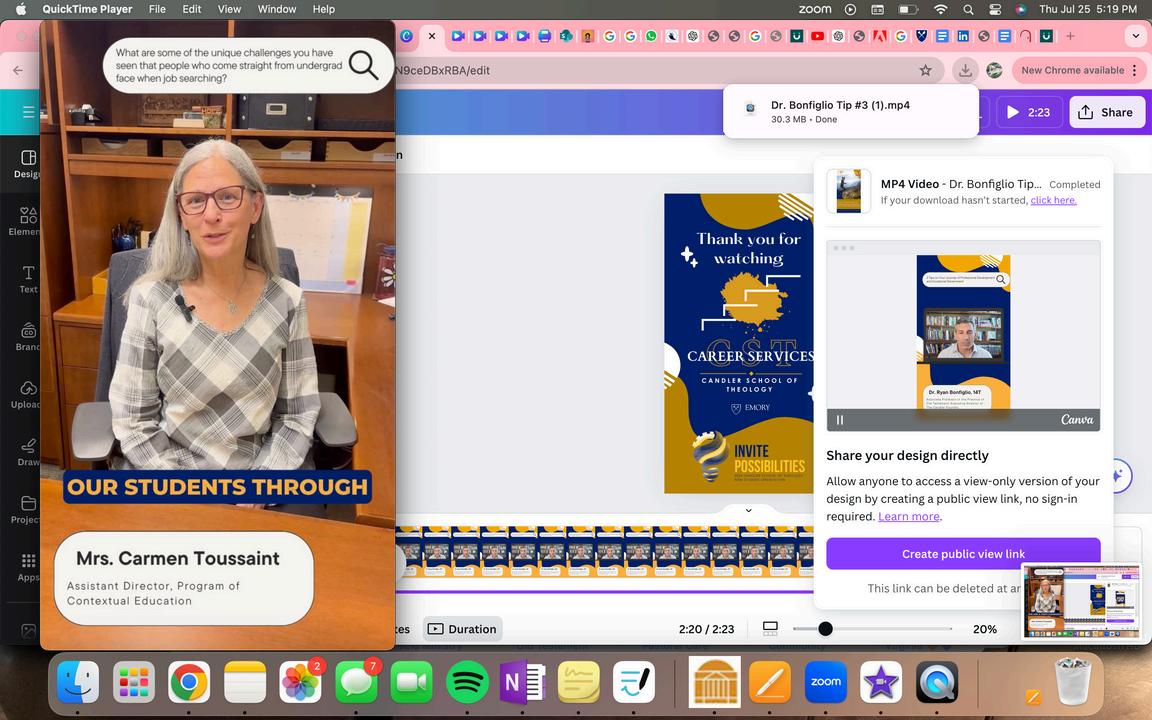The image size is (1152, 720).
Task: Open the QuickTime Player View menu
Action: [x=229, y=9]
